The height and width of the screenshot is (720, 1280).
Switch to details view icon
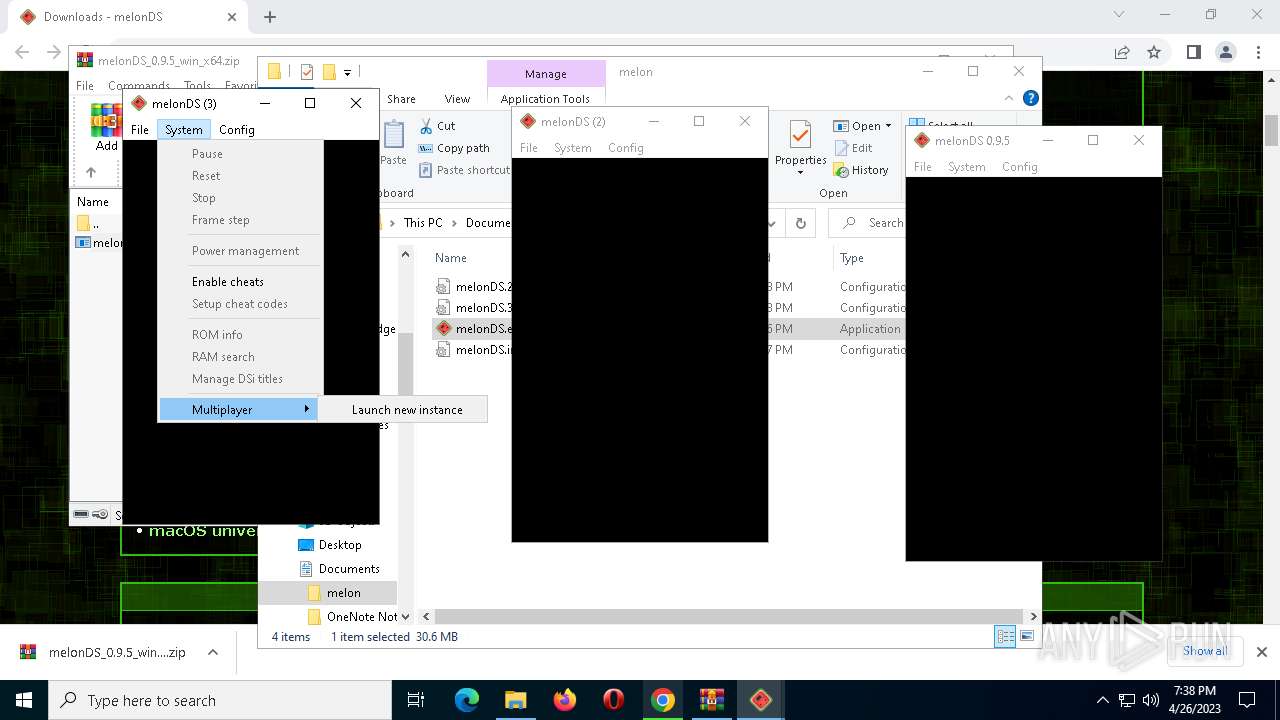click(1005, 637)
